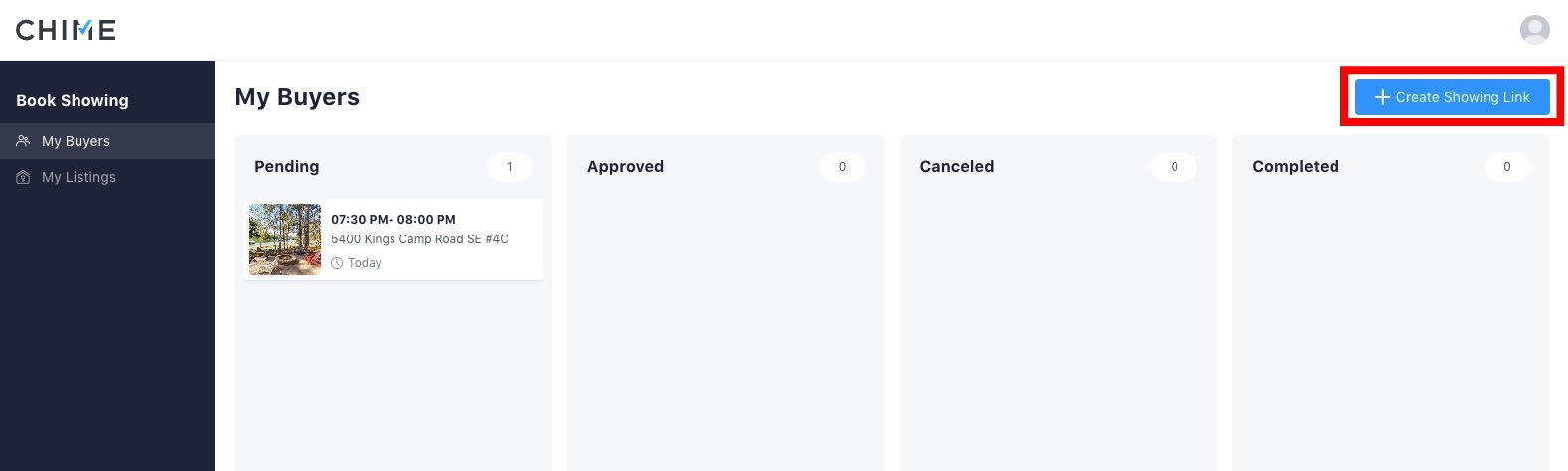1568x471 pixels.
Task: Click the Canceled count badge
Action: (x=1175, y=167)
